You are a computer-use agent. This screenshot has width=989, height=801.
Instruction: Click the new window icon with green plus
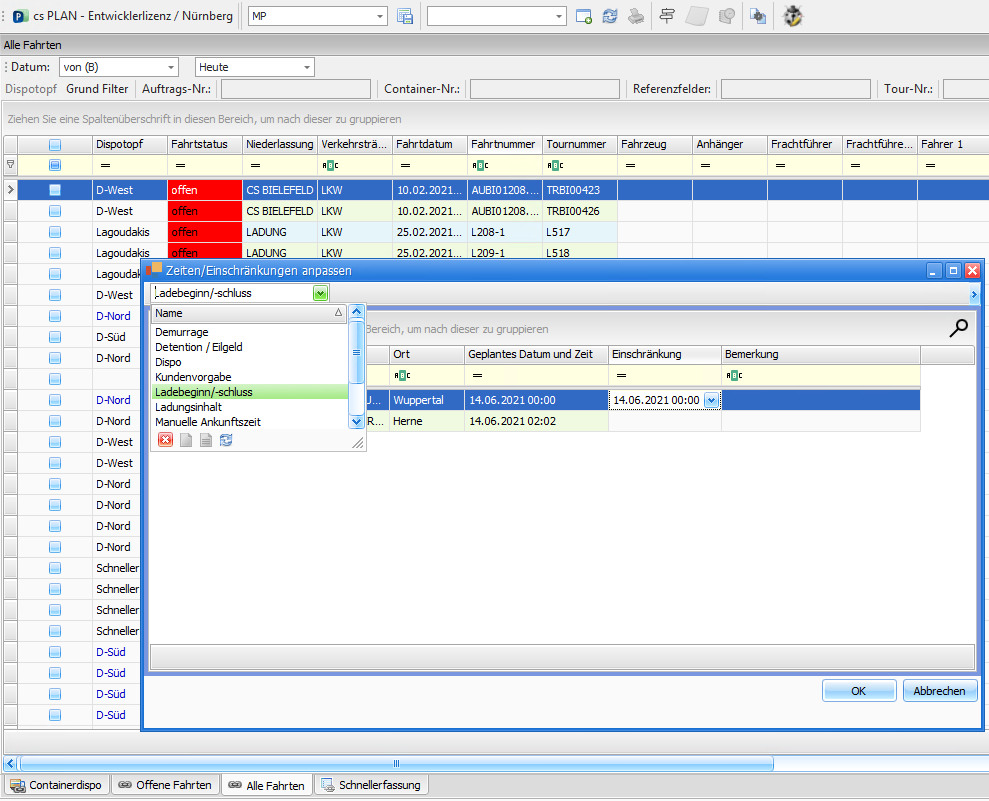[x=585, y=16]
